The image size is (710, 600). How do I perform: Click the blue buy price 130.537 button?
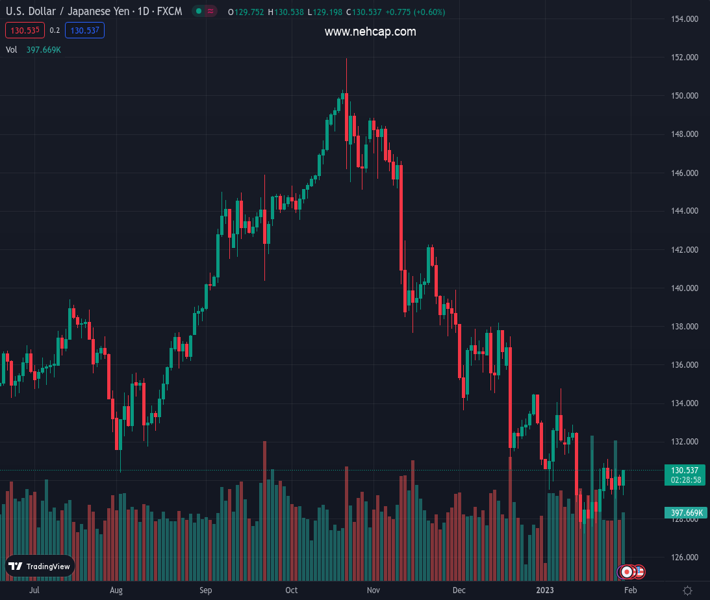[86, 30]
